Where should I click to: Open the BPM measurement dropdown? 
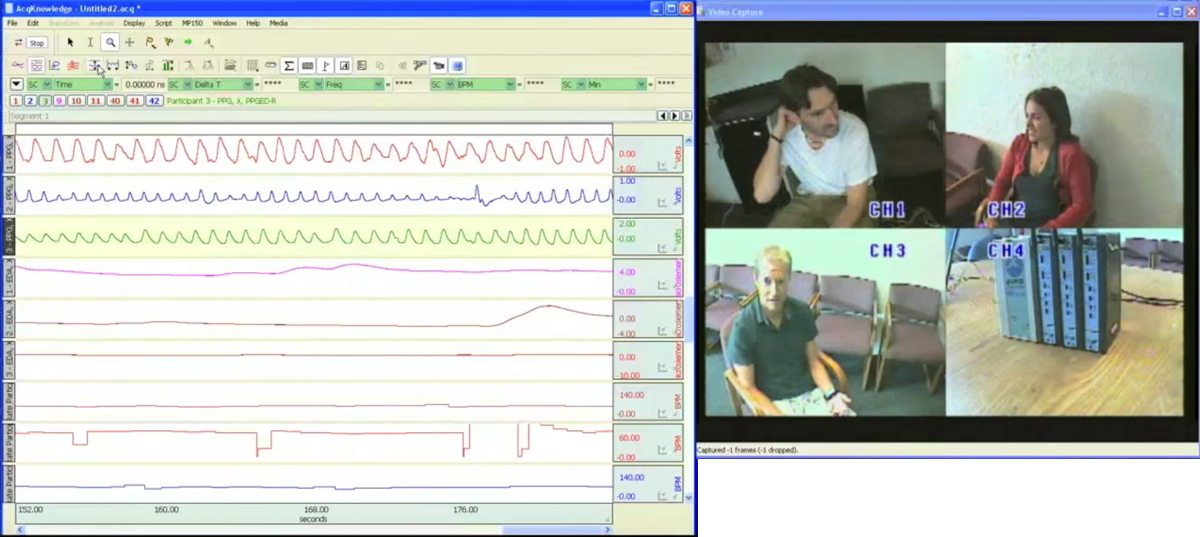pos(509,85)
